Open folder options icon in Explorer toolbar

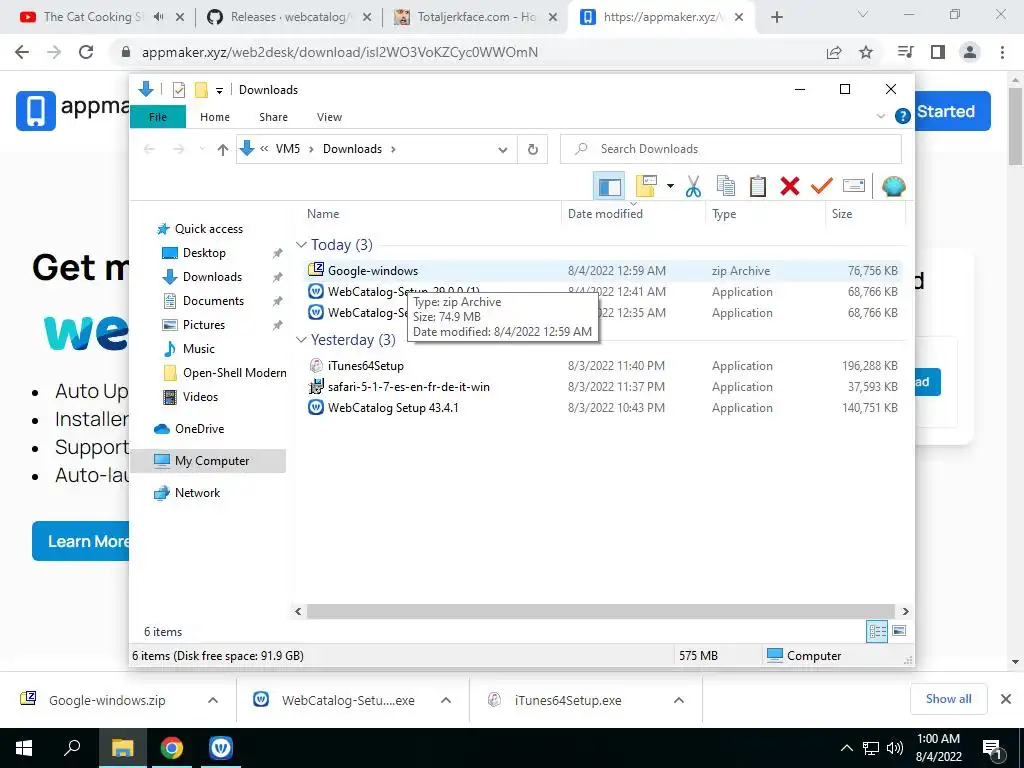(646, 186)
